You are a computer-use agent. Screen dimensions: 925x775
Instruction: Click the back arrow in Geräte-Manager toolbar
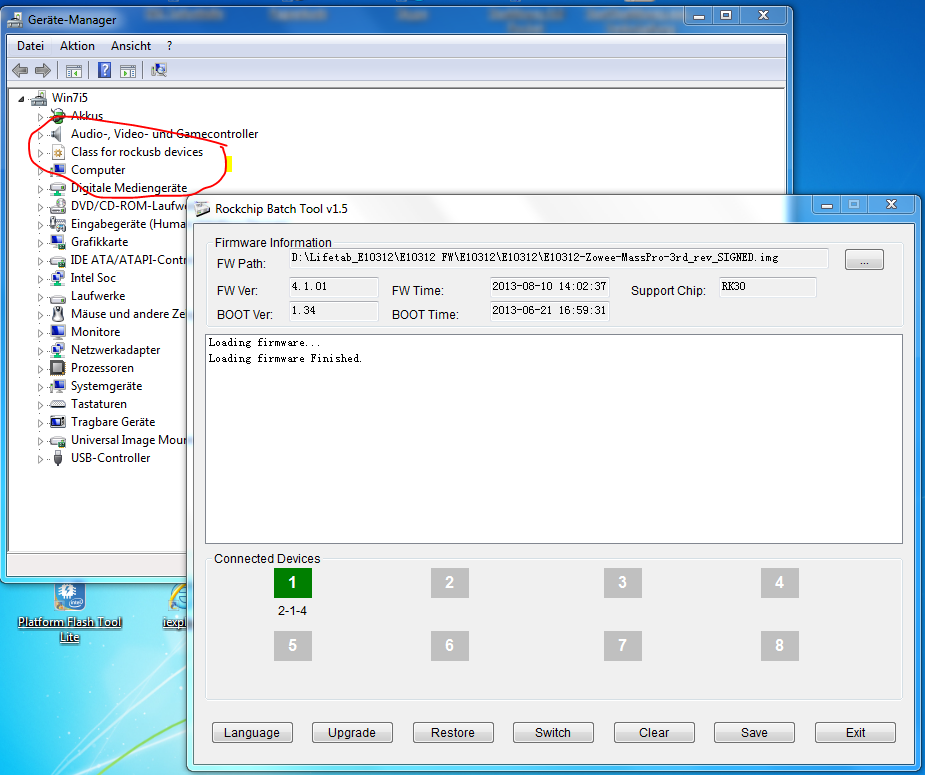tap(19, 70)
